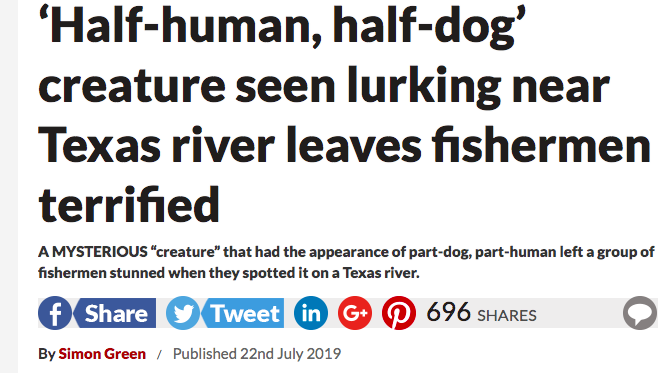This screenshot has width=671, height=373.
Task: Click the round Facebook logo icon
Action: (x=55, y=313)
